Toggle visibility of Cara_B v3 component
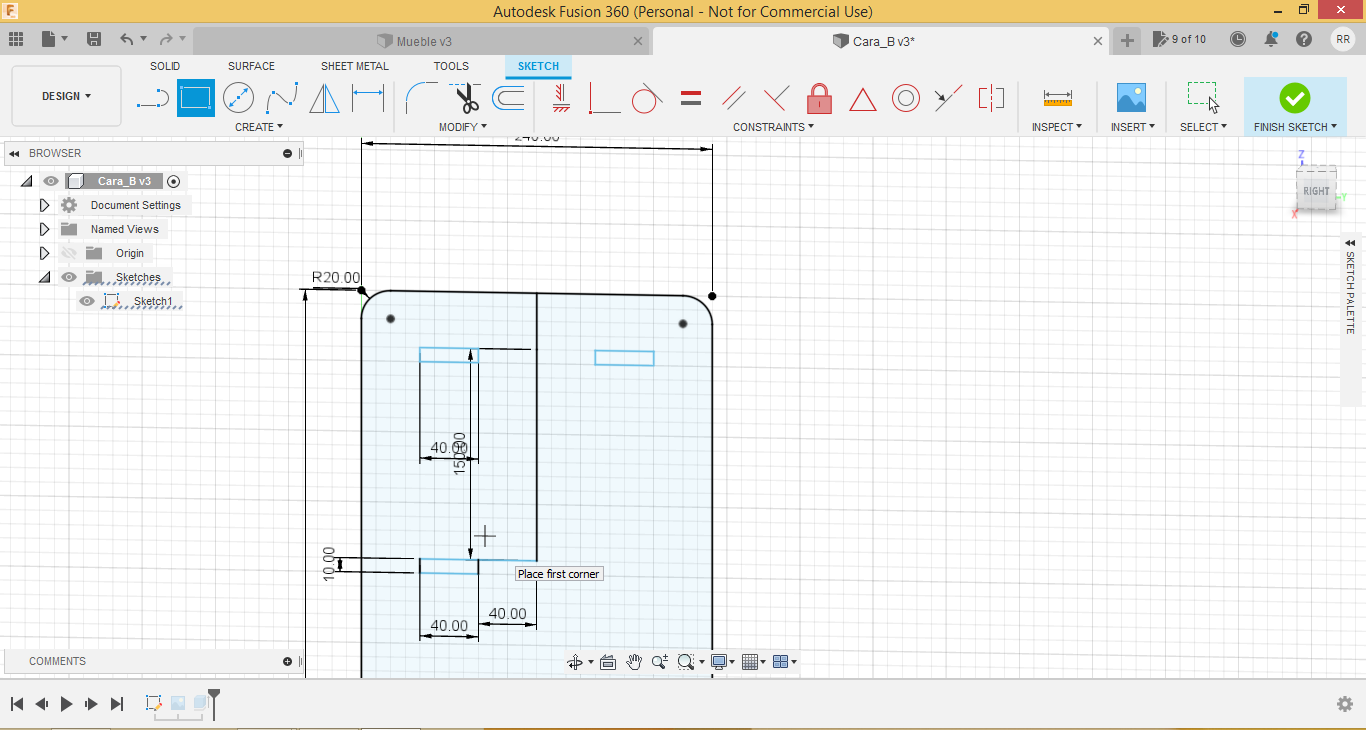The width and height of the screenshot is (1366, 730). tap(51, 181)
